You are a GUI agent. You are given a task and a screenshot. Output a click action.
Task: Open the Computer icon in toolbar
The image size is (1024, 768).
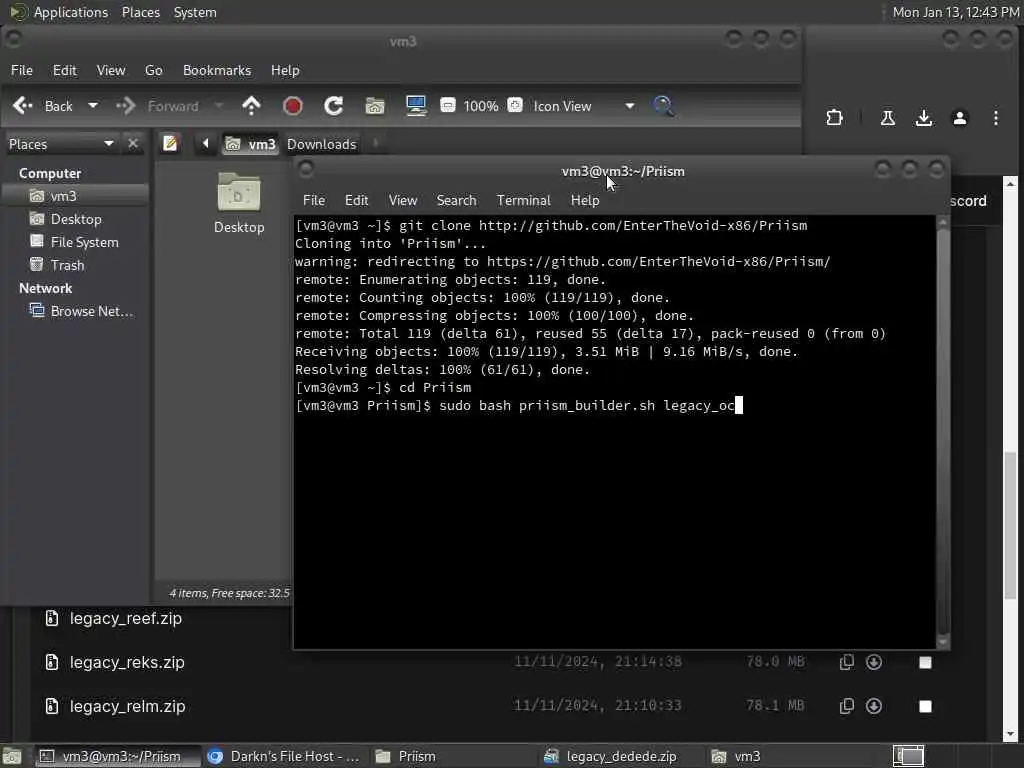pyautogui.click(x=416, y=106)
